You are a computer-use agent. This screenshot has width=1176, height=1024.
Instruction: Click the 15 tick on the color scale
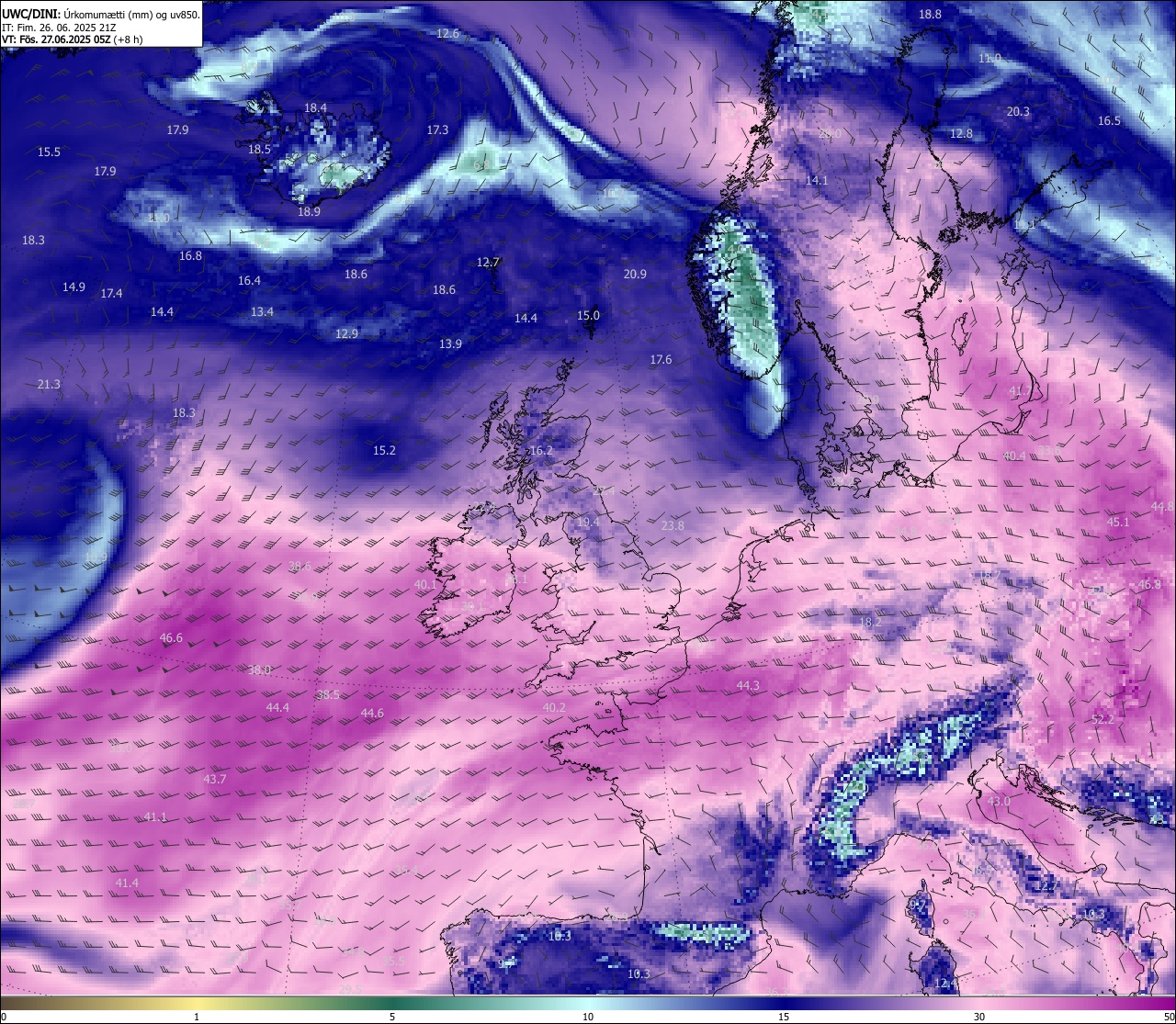pyautogui.click(x=784, y=1017)
